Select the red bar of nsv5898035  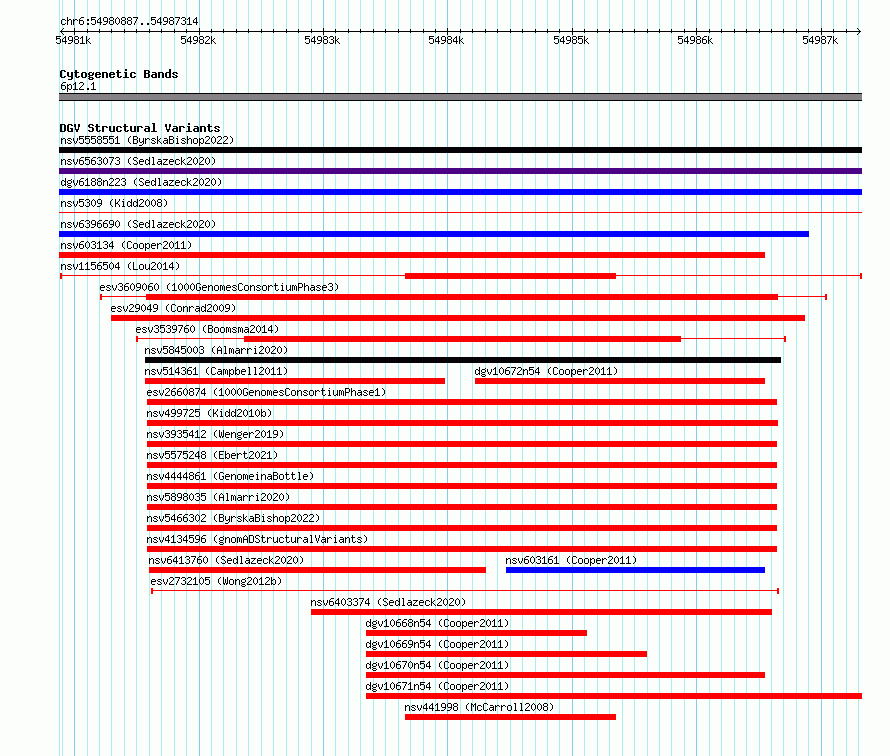[x=462, y=507]
